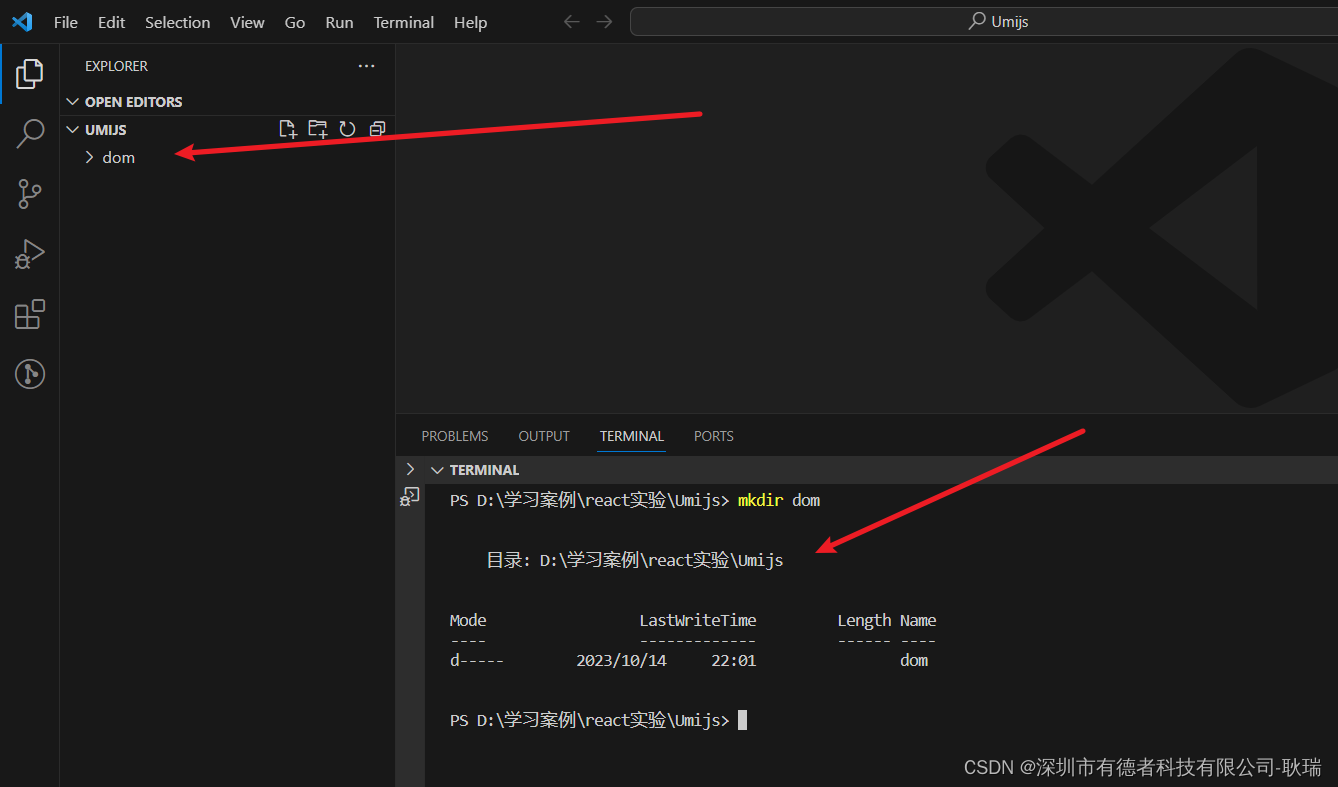1338x787 pixels.
Task: Click the 'Mode' column header in terminal
Action: [x=468, y=620]
